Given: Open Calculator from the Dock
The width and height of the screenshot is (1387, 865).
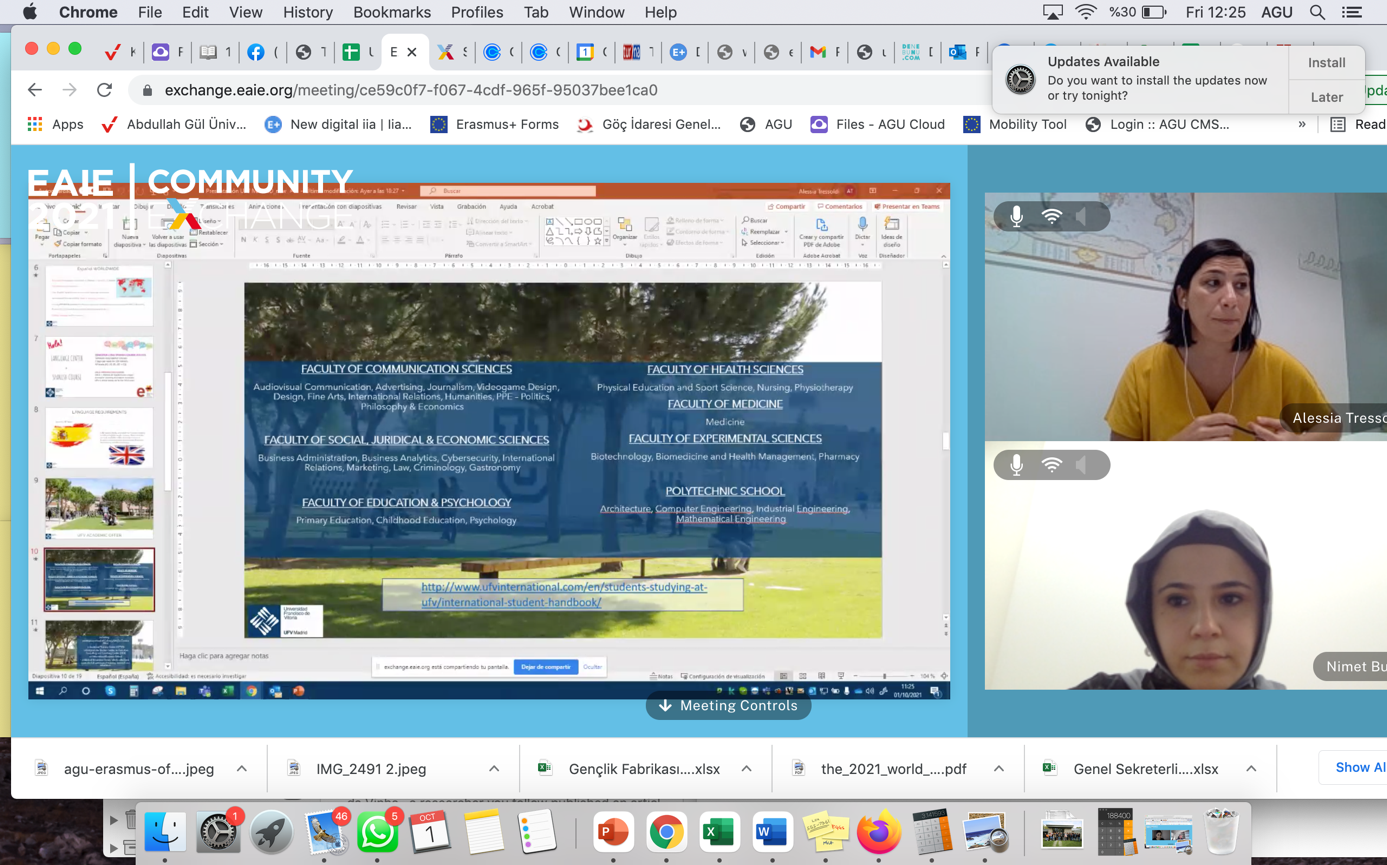Looking at the screenshot, I should tap(931, 832).
